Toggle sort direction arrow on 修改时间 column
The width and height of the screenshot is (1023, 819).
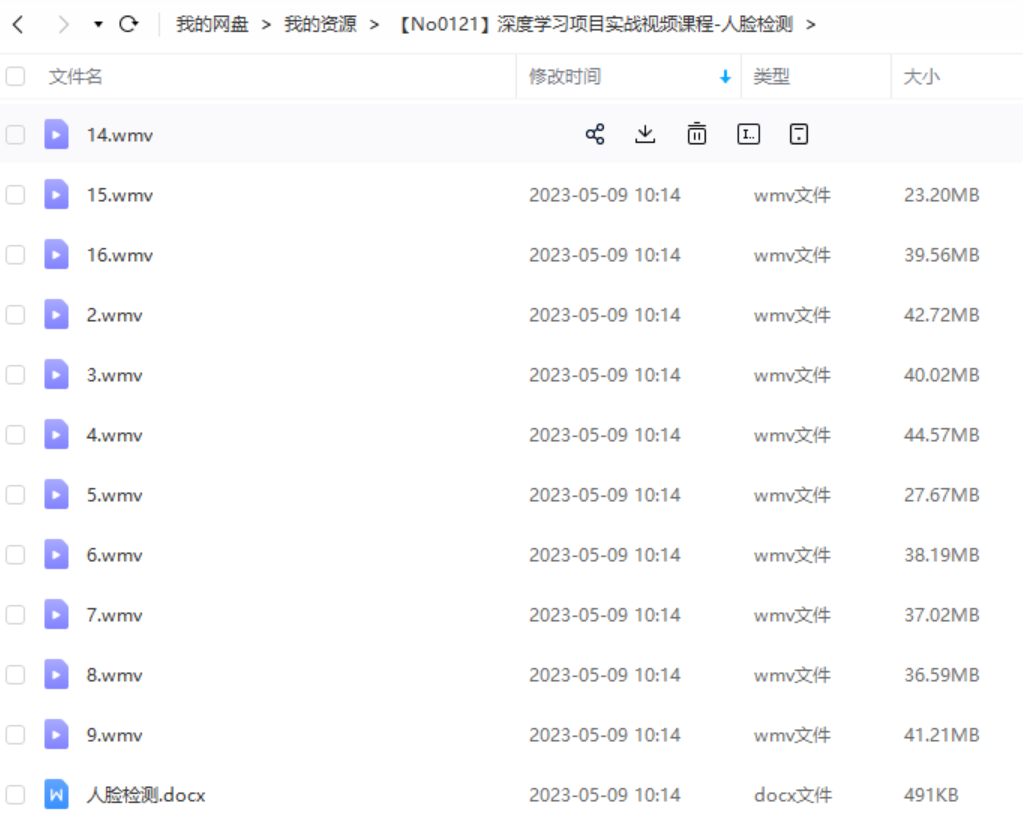pos(725,77)
